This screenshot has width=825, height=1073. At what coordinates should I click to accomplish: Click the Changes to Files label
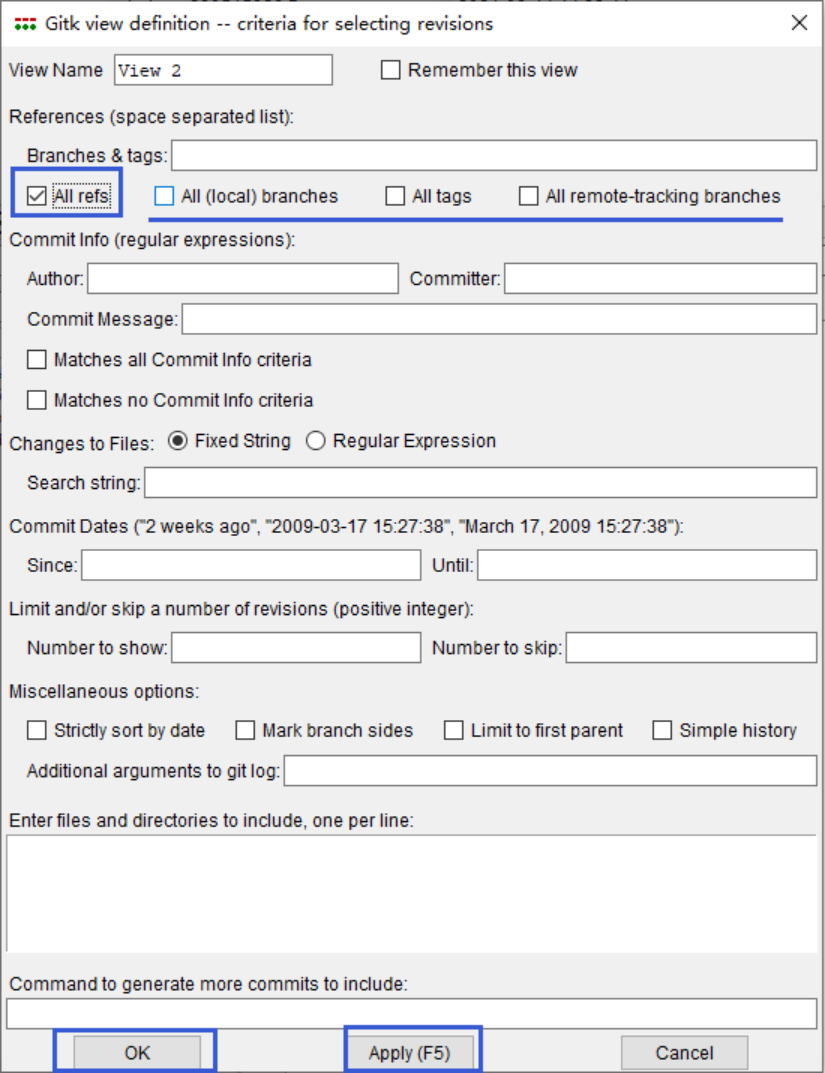coord(81,443)
